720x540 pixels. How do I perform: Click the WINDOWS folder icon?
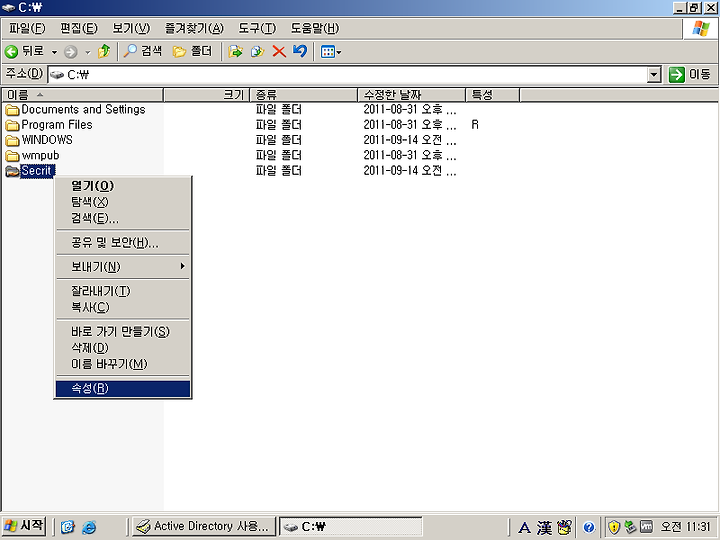(x=12, y=140)
